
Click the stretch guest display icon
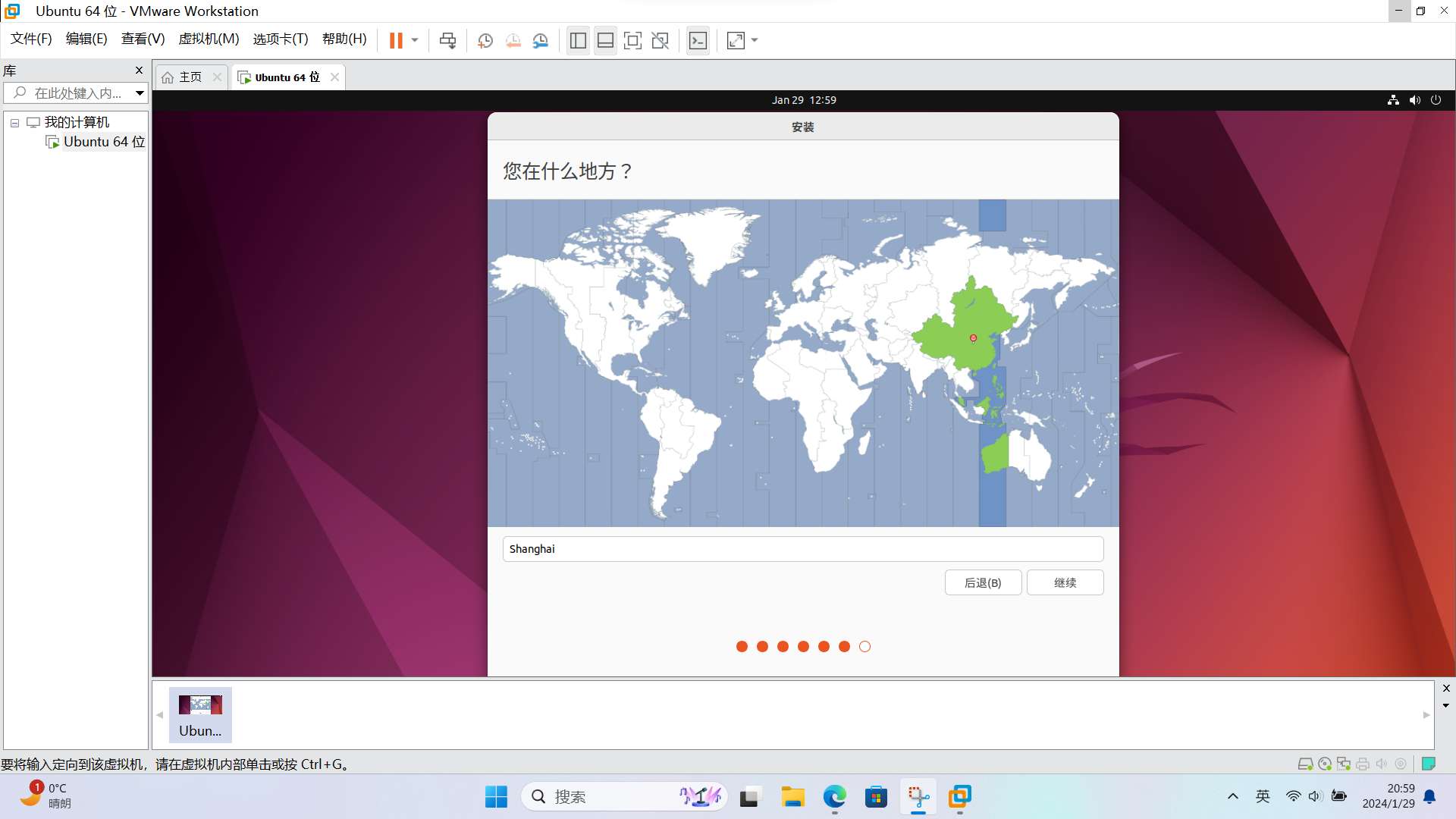[x=736, y=40]
